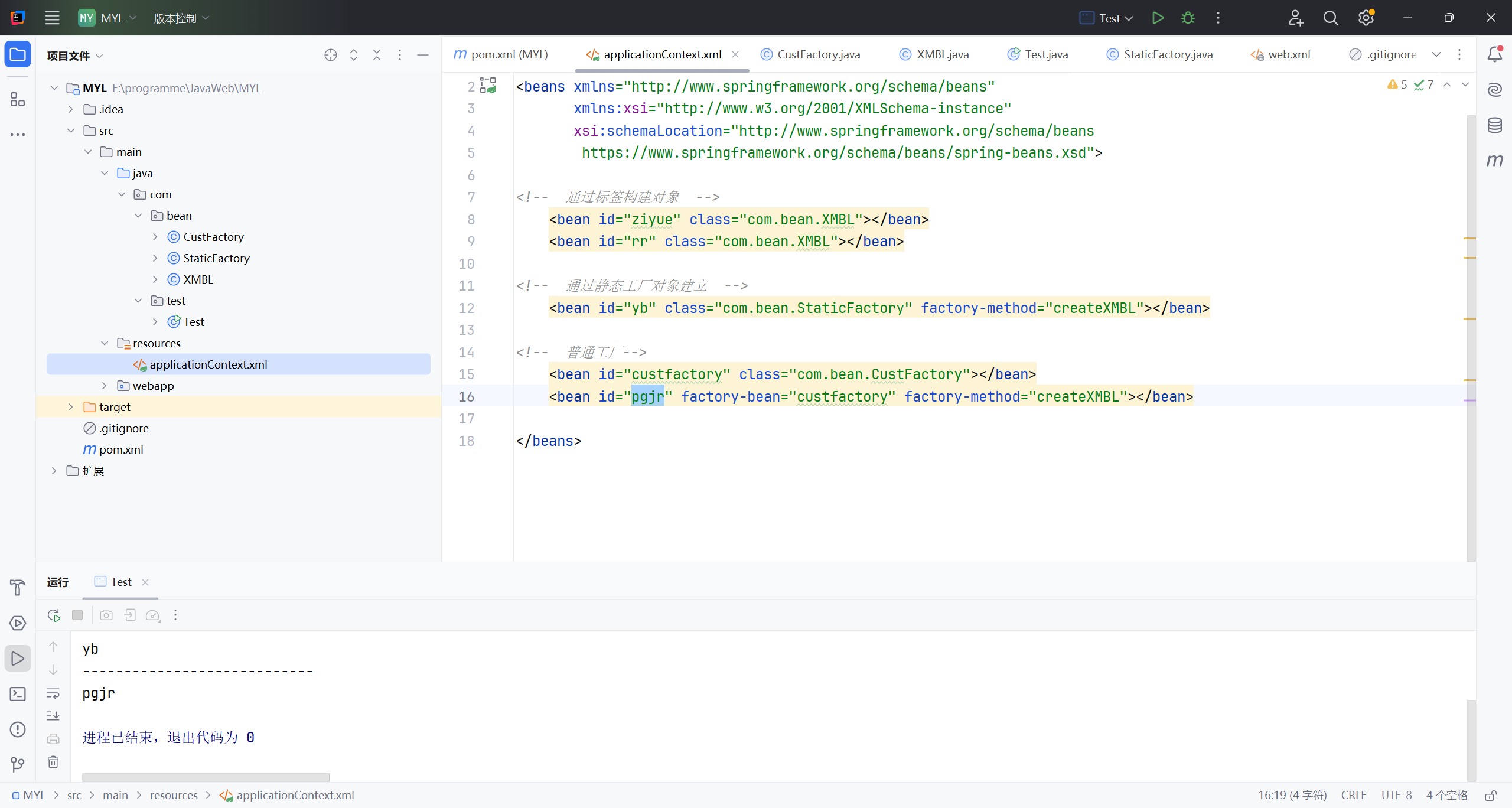The width and height of the screenshot is (1512, 808).
Task: Click the resources breadcrumb in status bar
Action: [x=174, y=795]
